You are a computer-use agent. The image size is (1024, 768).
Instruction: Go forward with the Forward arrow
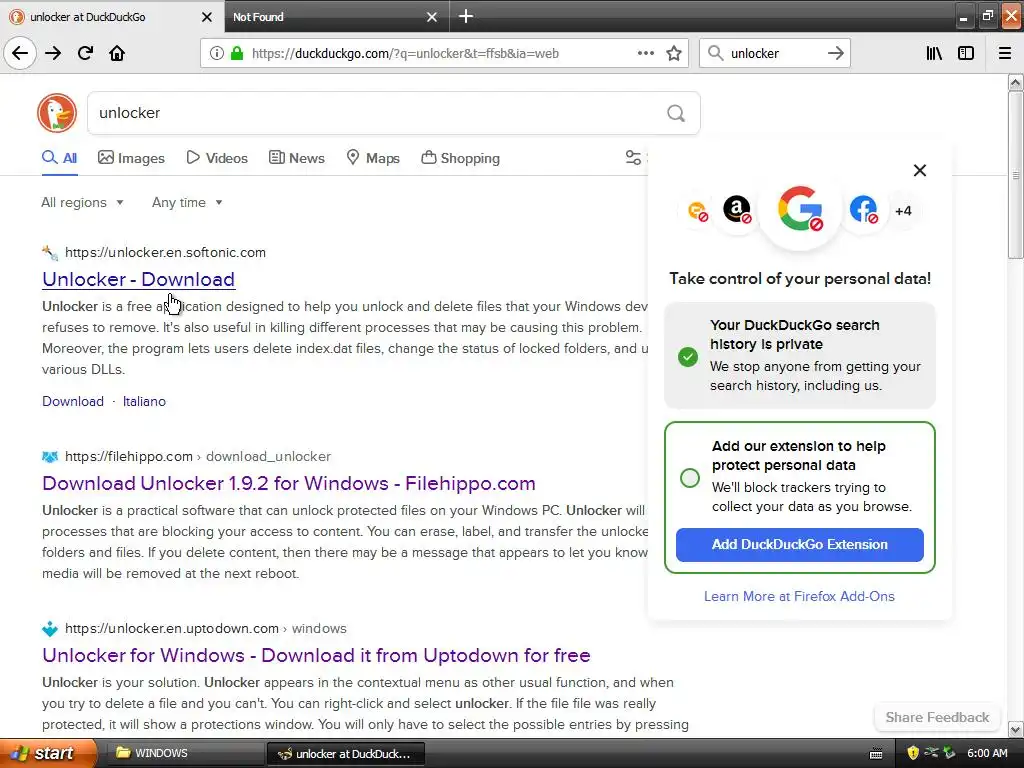(x=53, y=53)
